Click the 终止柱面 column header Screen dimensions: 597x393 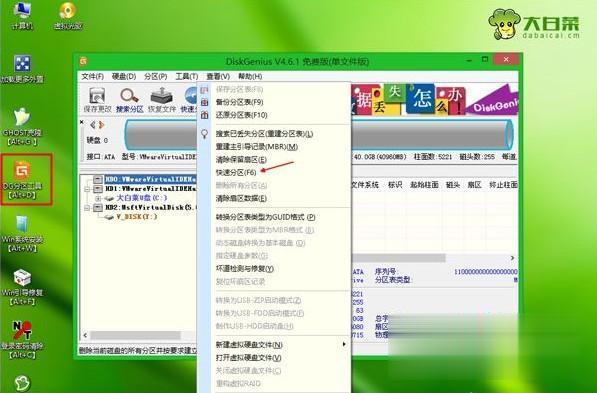pos(503,185)
